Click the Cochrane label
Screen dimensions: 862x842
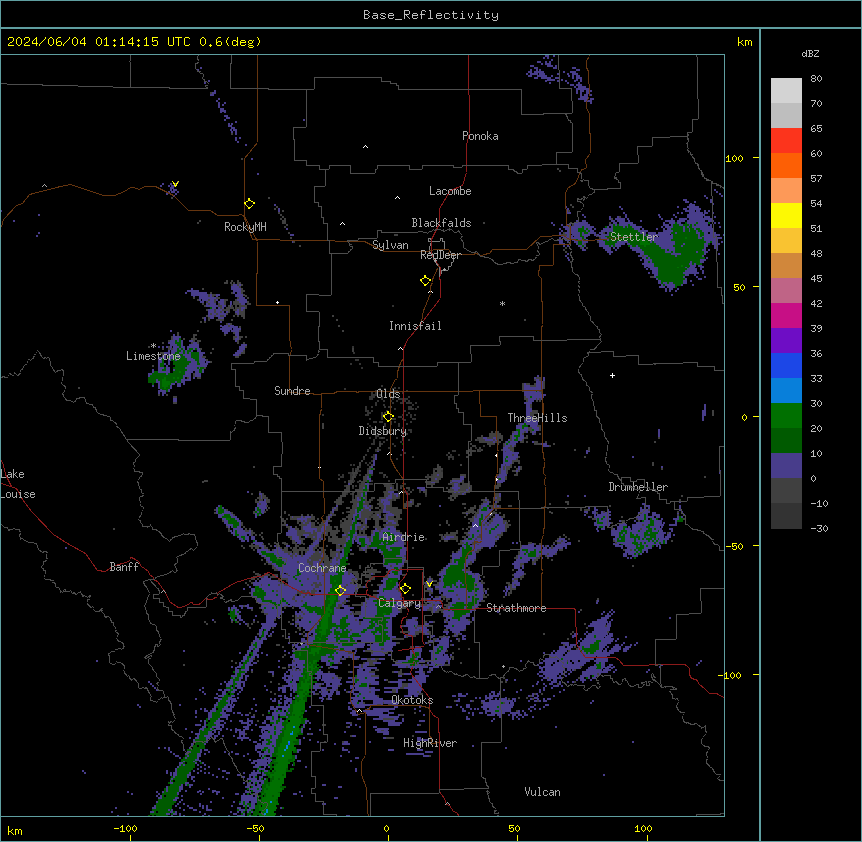pyautogui.click(x=322, y=568)
